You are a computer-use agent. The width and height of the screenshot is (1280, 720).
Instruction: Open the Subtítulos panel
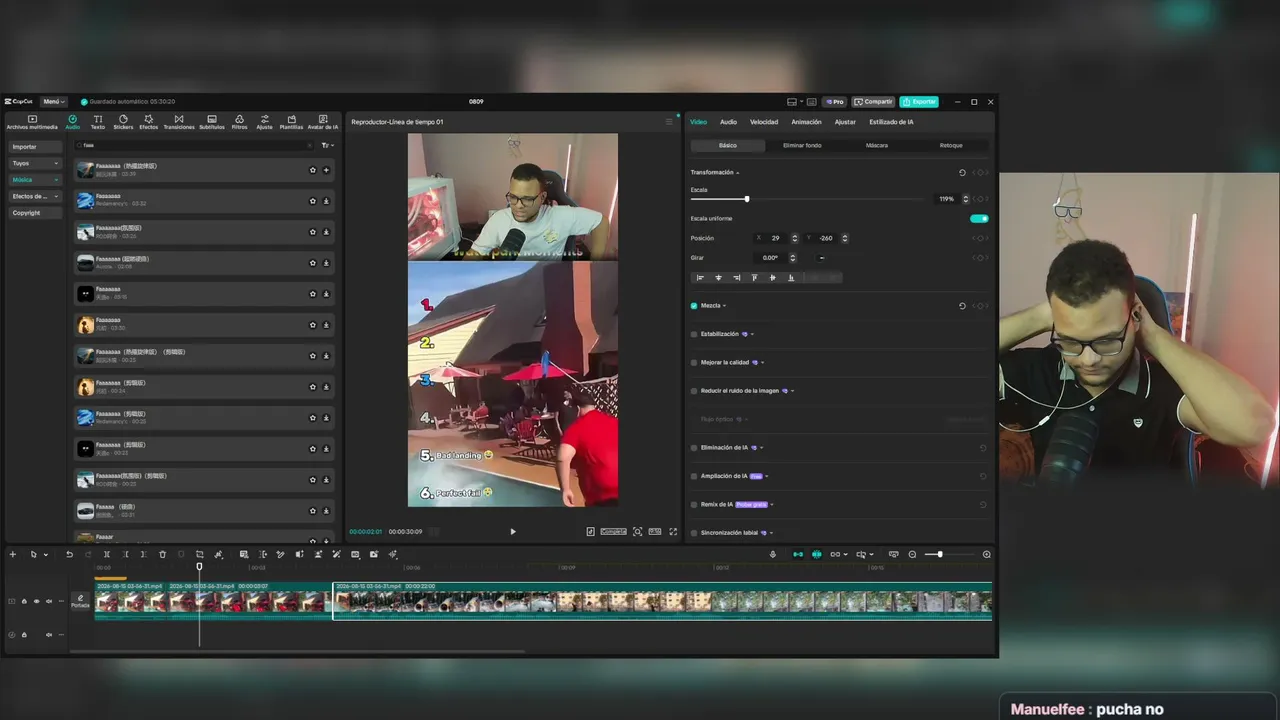pyautogui.click(x=212, y=122)
